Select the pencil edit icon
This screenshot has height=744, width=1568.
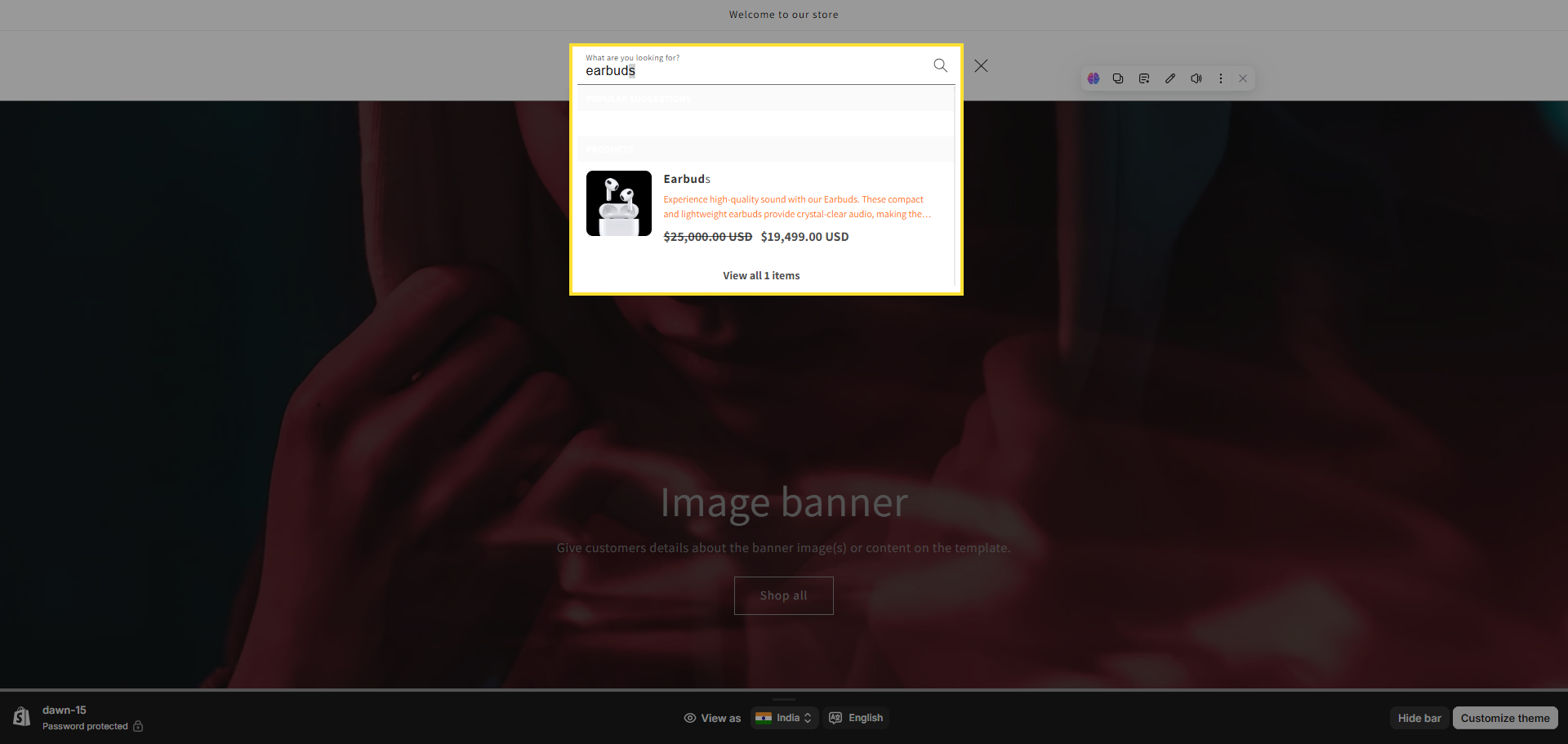click(x=1170, y=78)
